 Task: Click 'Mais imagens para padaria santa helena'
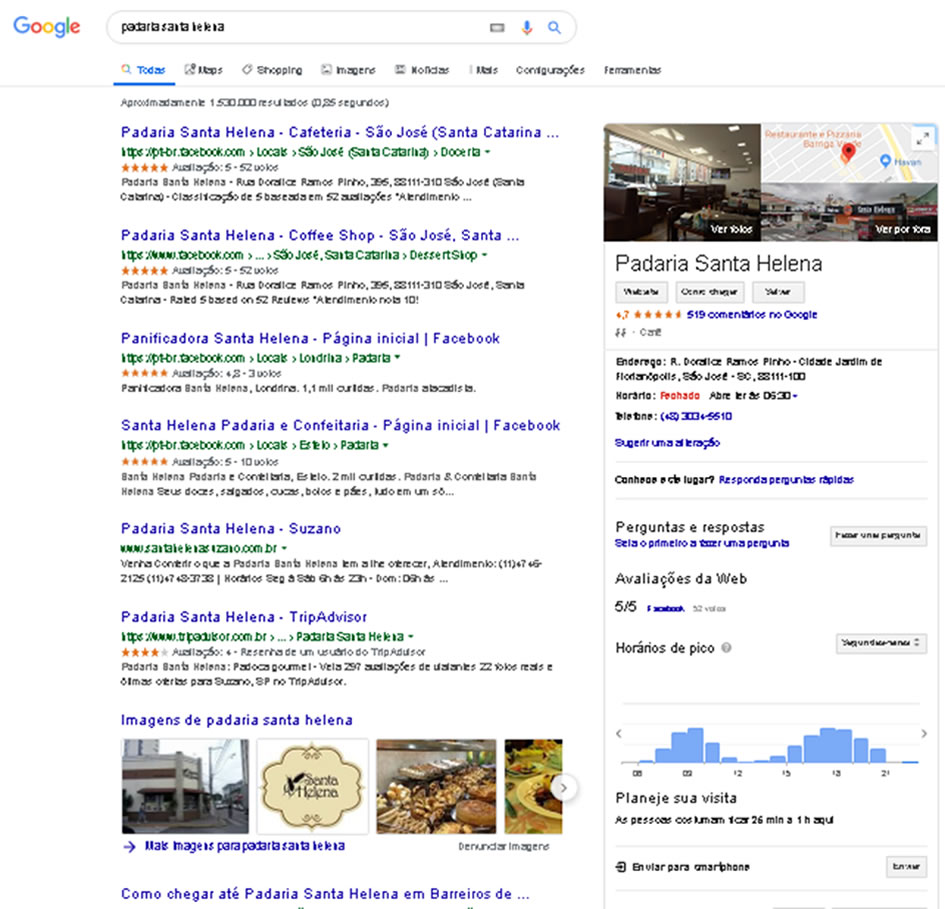point(245,846)
